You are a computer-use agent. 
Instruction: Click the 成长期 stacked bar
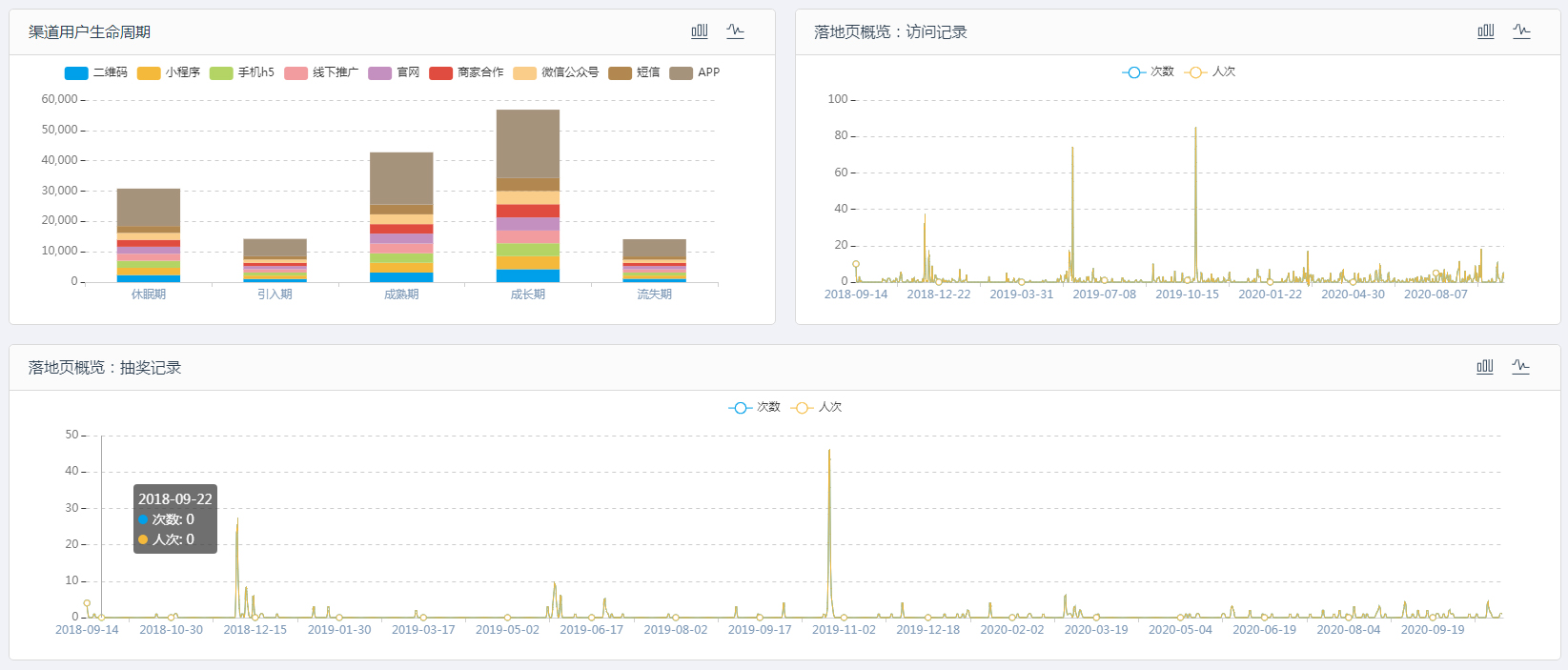(528, 195)
